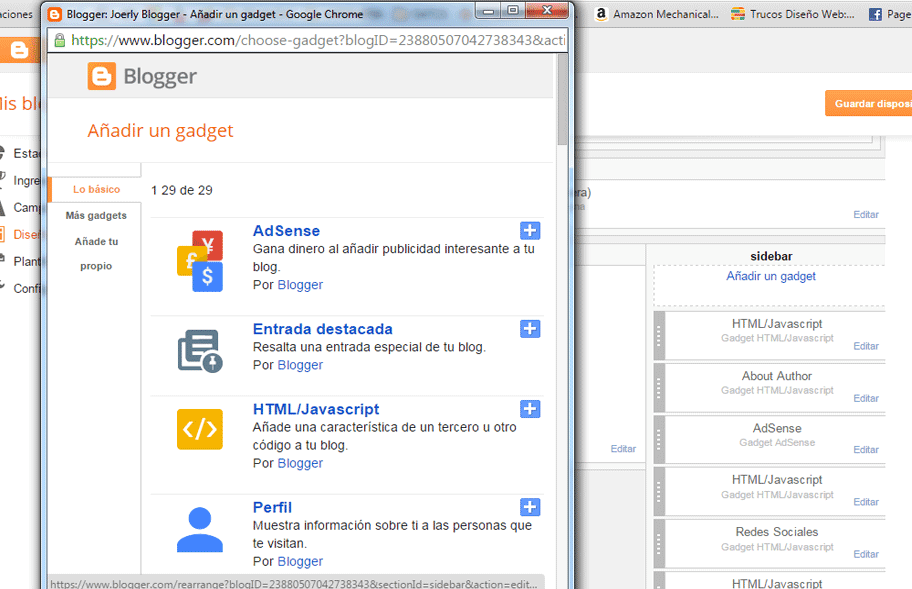Screen dimensions: 912x589
Task: Select the Lo básico tab
Action: point(97,190)
